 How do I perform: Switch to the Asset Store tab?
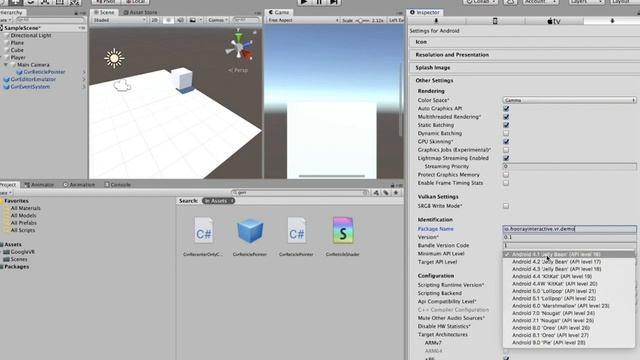(140, 13)
